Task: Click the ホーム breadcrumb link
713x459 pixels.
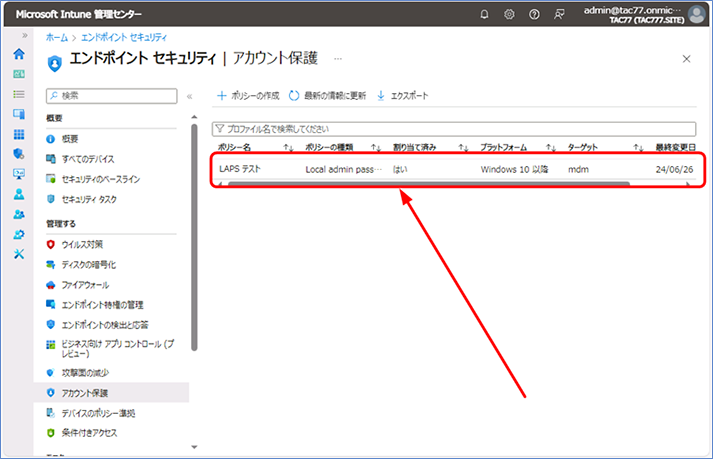Action: click(57, 37)
